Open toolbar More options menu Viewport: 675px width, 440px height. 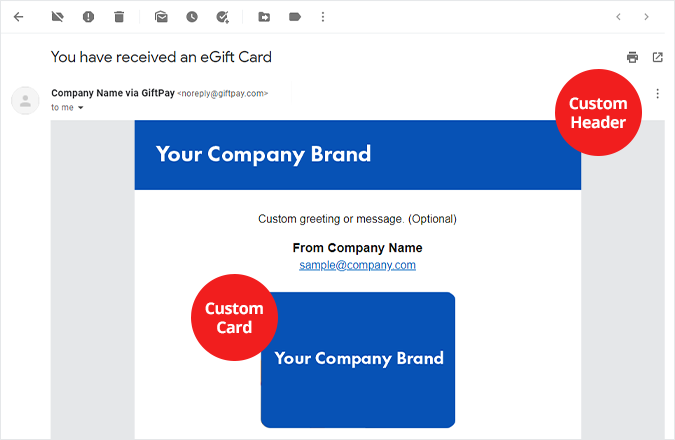coord(322,17)
